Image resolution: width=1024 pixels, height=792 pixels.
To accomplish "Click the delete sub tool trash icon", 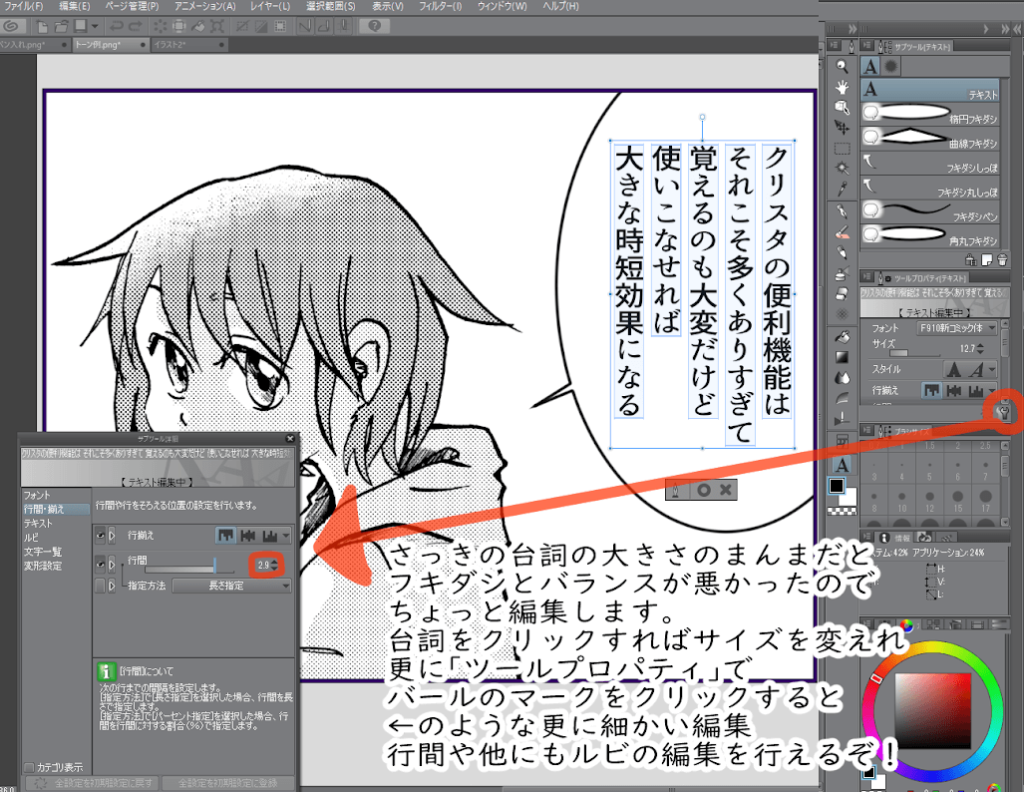I will pyautogui.click(x=1002, y=260).
